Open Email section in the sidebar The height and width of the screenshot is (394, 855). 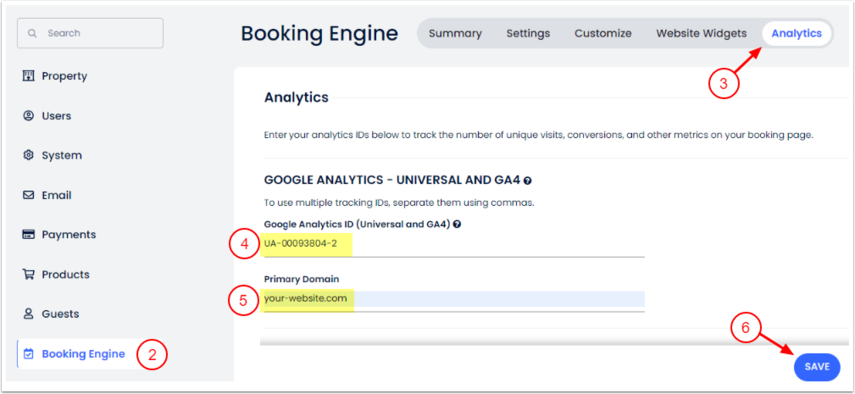point(57,195)
